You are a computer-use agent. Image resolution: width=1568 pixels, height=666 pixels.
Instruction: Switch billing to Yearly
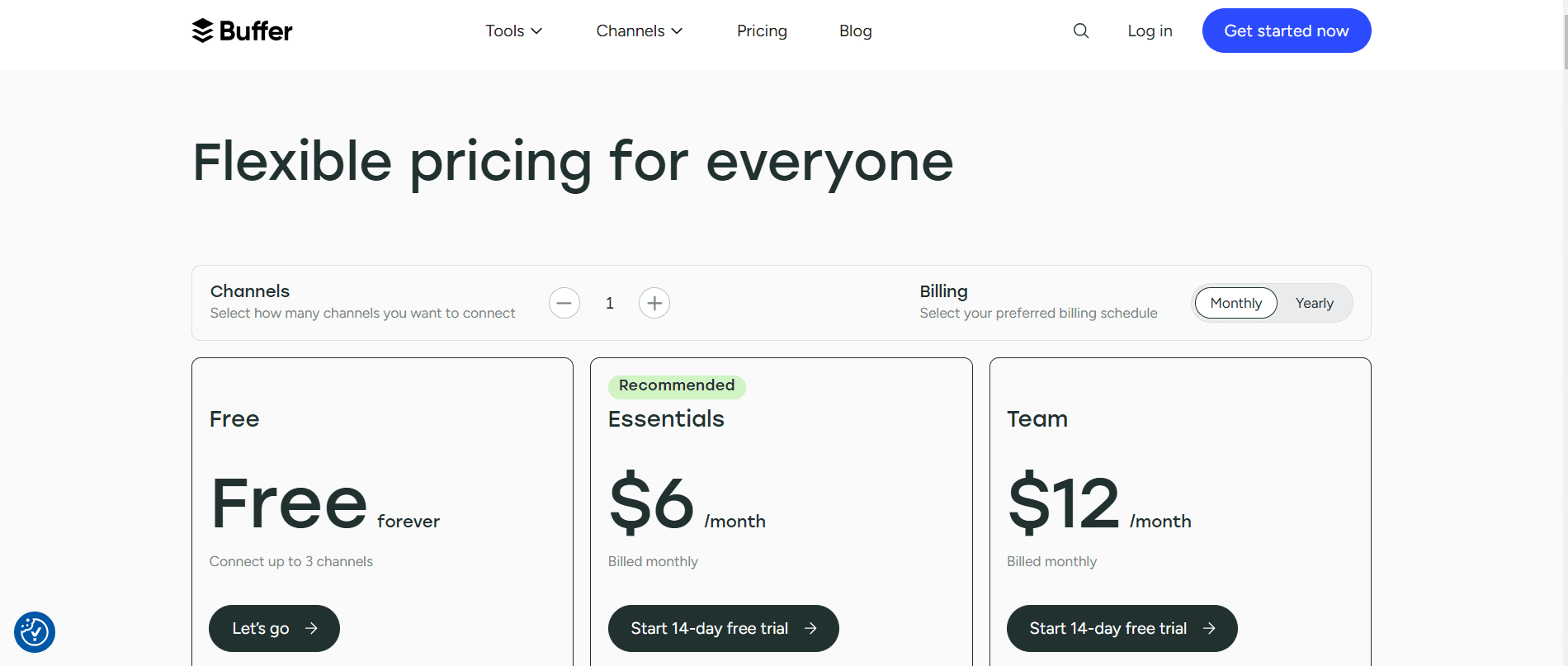tap(1314, 303)
